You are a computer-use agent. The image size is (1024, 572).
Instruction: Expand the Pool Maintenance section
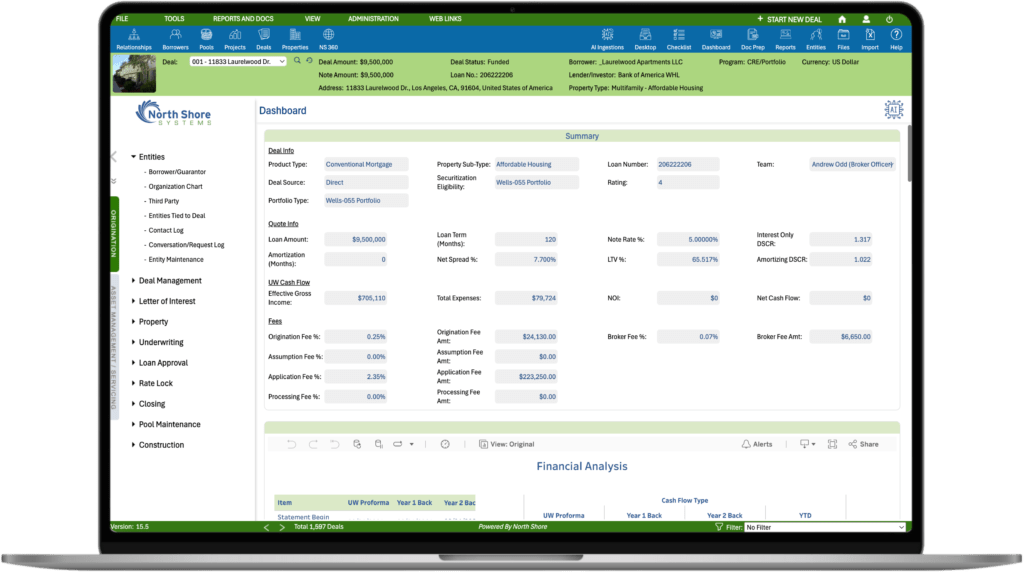coord(133,424)
